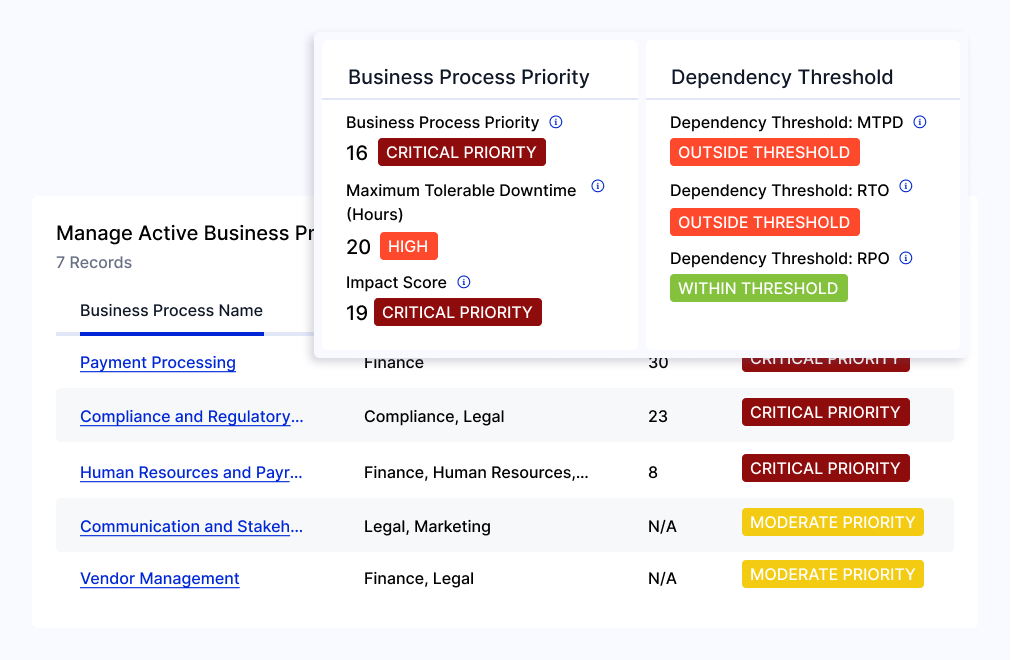Click CRITICAL PRIORITY badge in Human Resources row
1011x660 pixels.
point(826,468)
